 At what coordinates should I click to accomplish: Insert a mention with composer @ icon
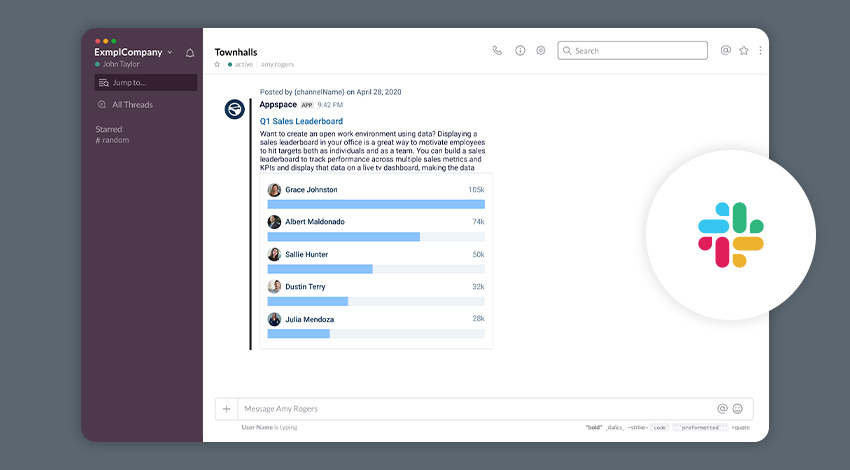coord(722,409)
